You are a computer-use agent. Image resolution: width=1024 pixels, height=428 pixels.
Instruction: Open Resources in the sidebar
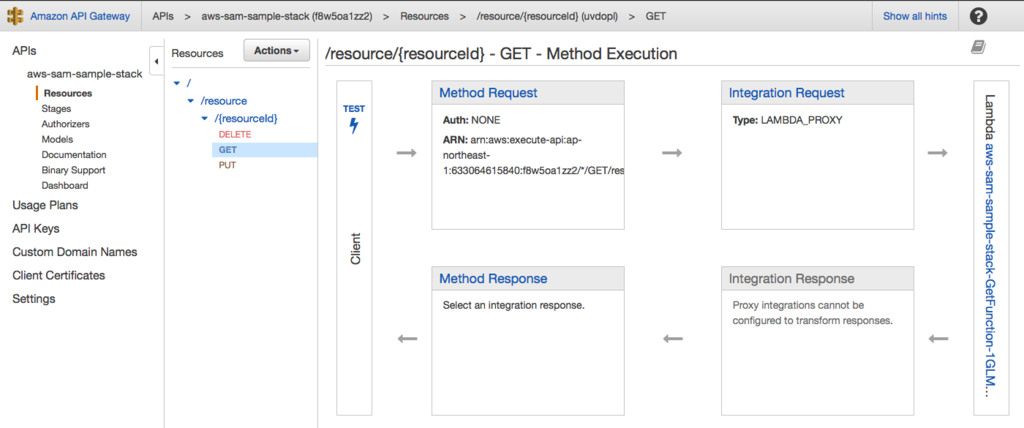pos(68,93)
